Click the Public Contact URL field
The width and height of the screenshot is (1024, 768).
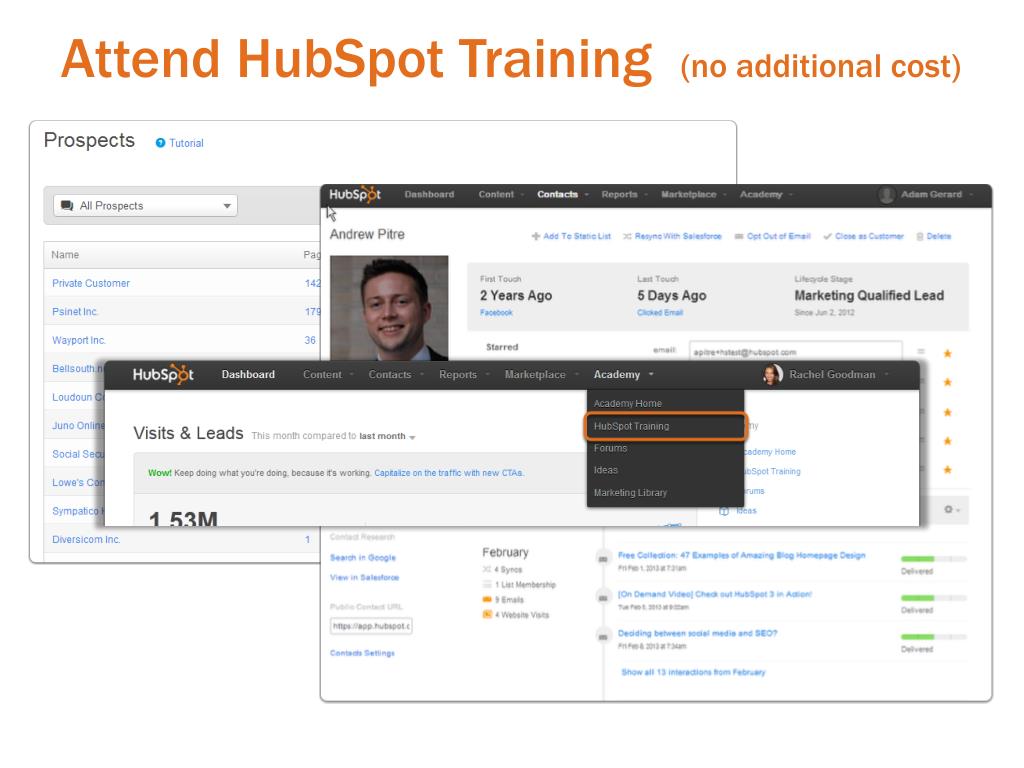(371, 626)
